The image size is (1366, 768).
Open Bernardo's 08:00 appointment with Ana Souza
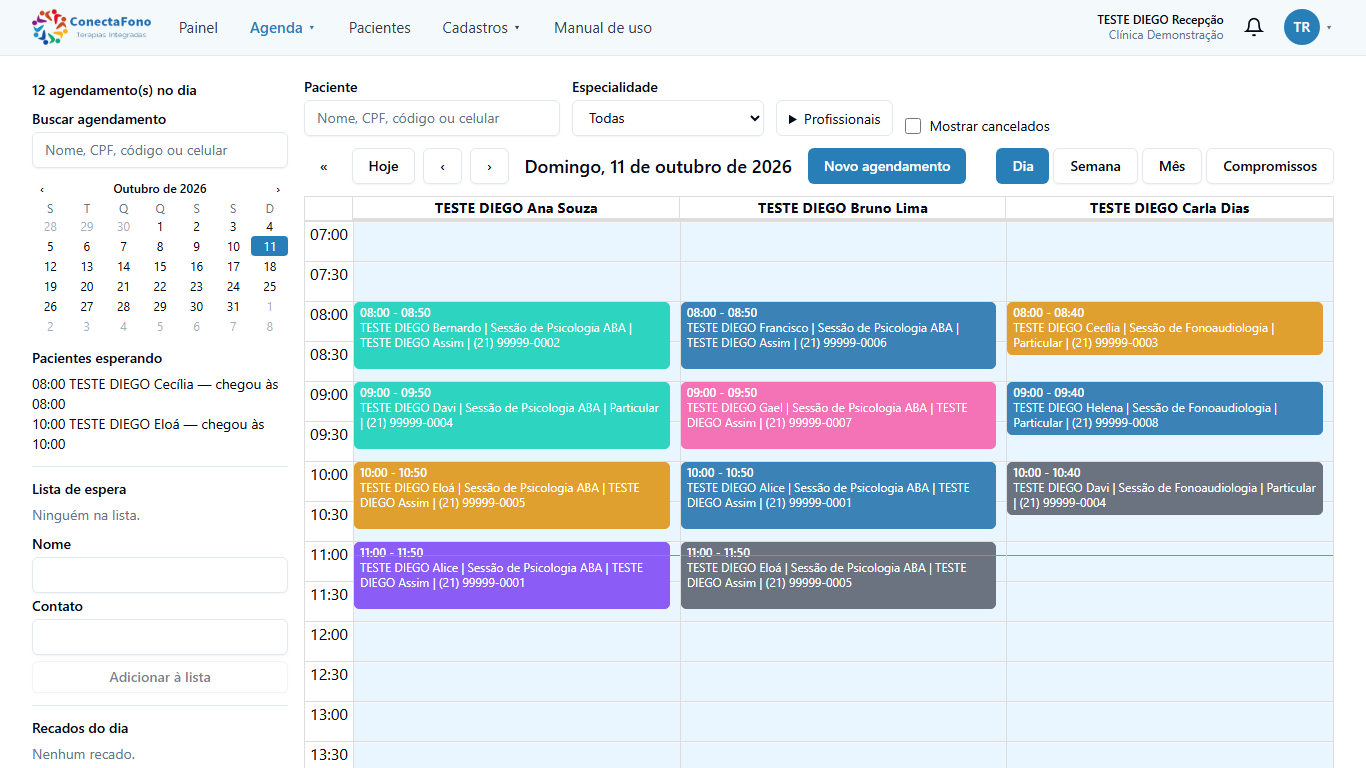pos(512,335)
